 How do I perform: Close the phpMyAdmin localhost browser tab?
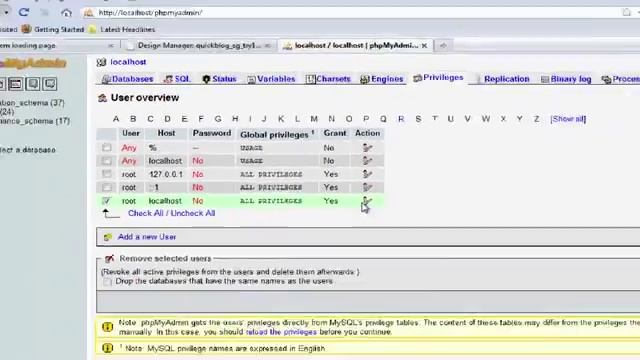[424, 45]
